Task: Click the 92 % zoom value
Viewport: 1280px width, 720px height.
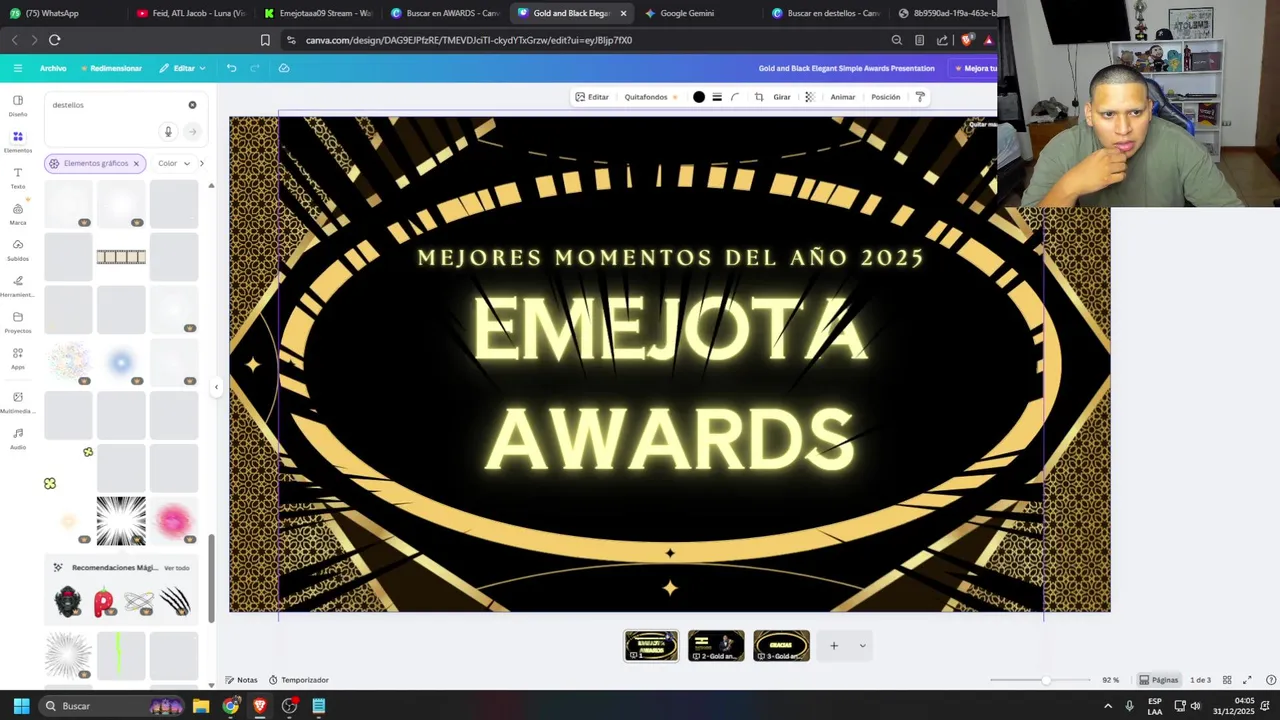Action: point(1110,680)
